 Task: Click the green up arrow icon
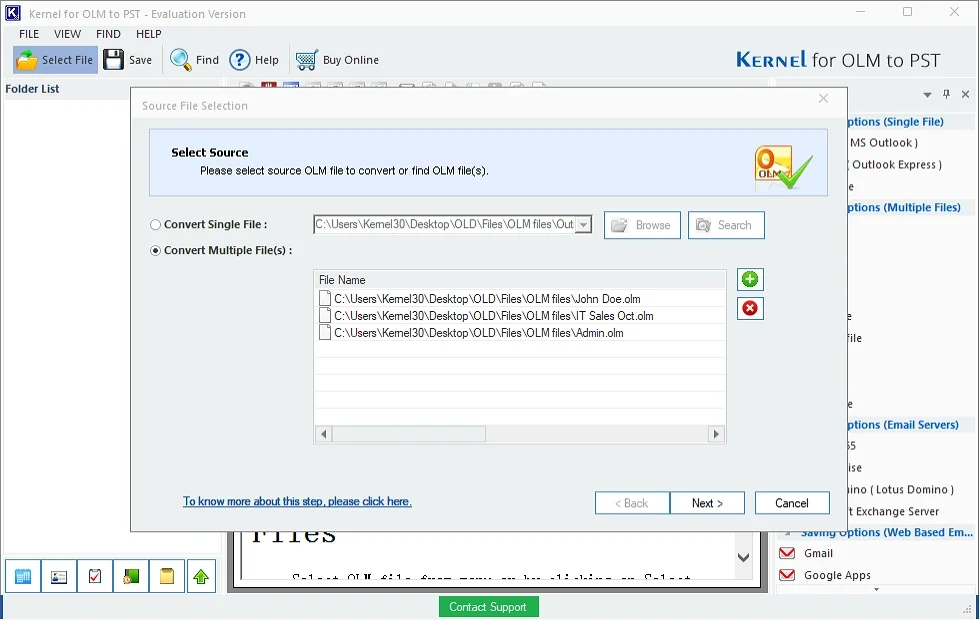[x=201, y=576]
